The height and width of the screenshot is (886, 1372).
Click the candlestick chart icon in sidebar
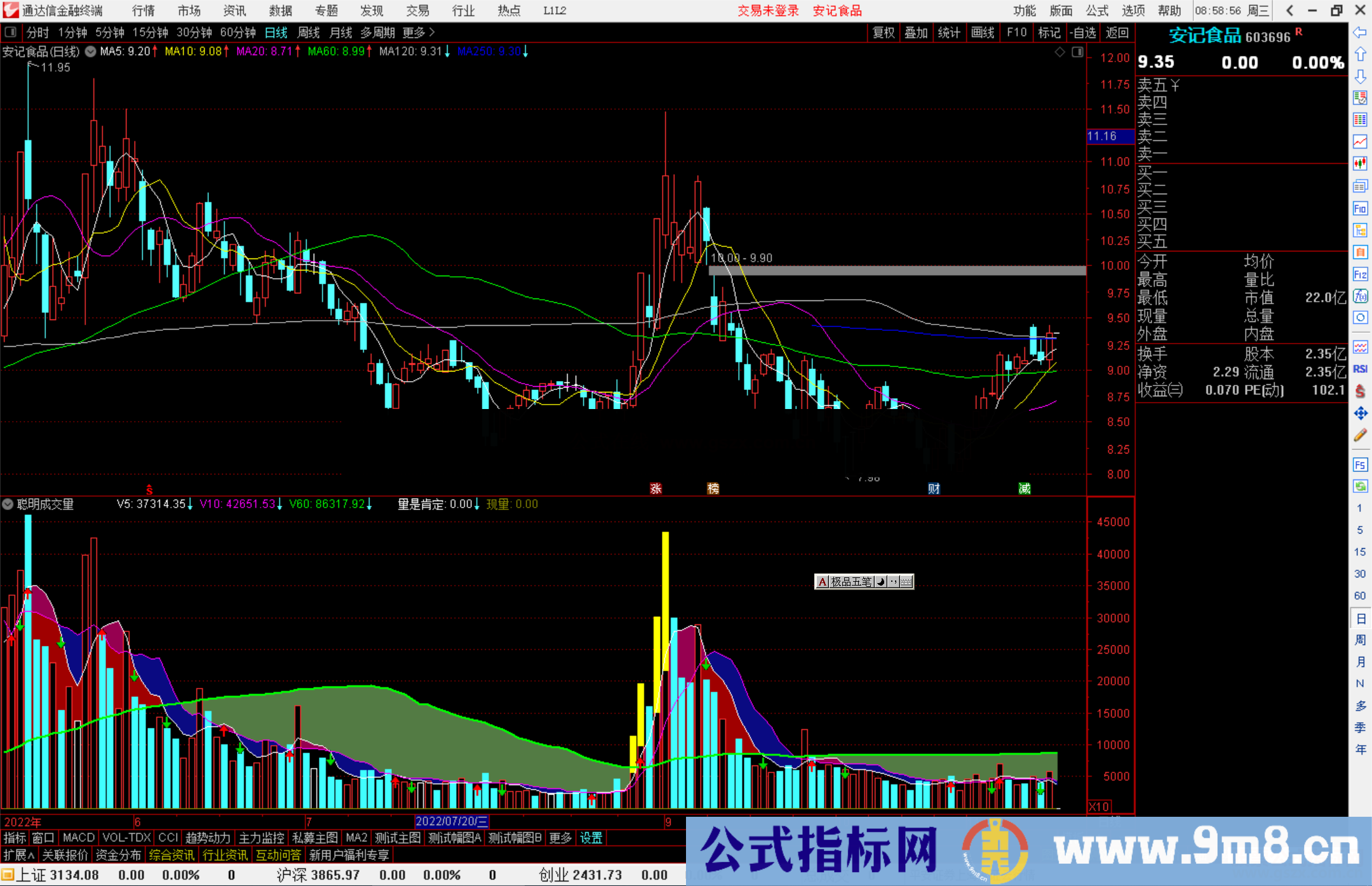[1360, 164]
